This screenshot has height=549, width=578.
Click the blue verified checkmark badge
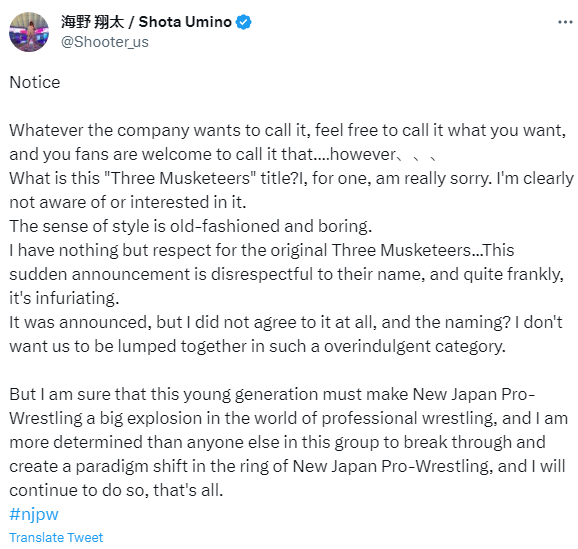point(243,22)
